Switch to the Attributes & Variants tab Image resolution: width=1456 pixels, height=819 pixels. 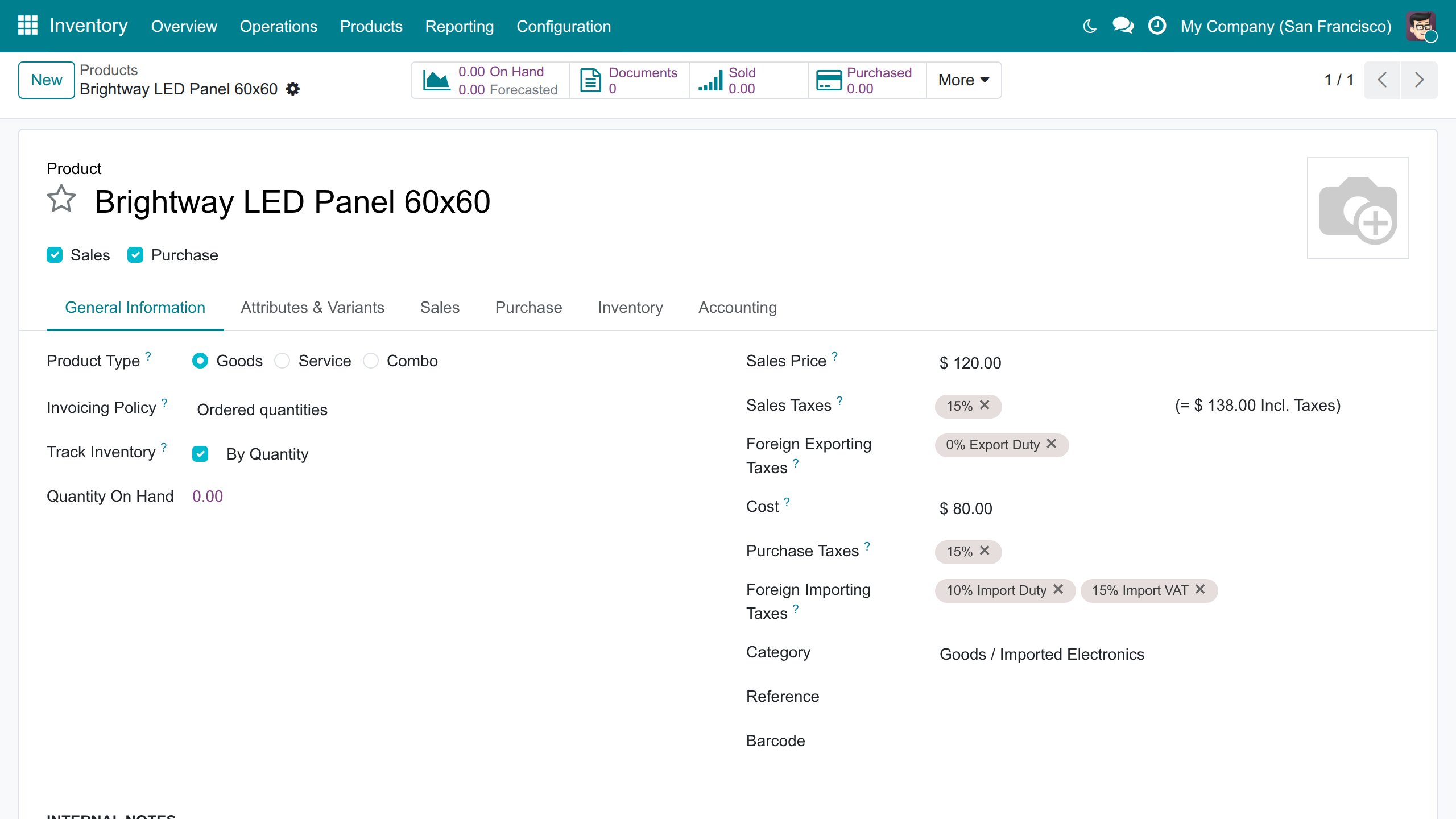coord(313,307)
